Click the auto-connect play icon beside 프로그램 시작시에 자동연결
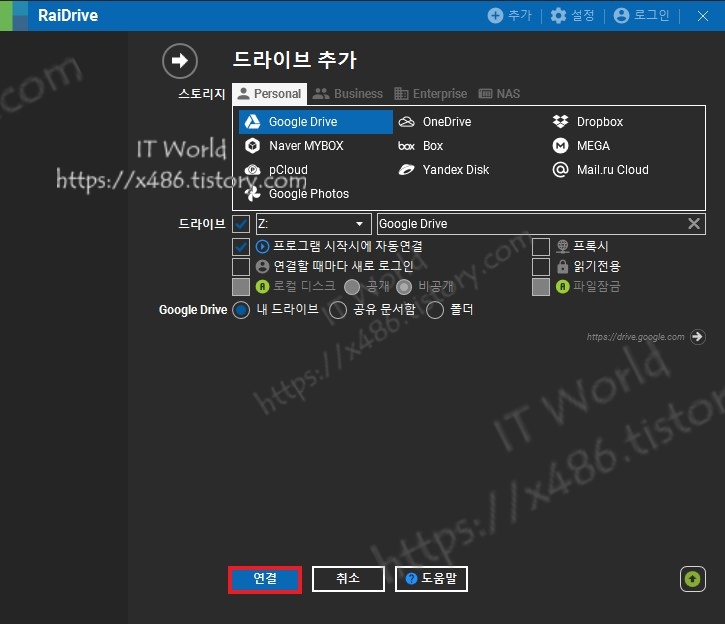Viewport: 725px width, 624px height. click(x=262, y=247)
